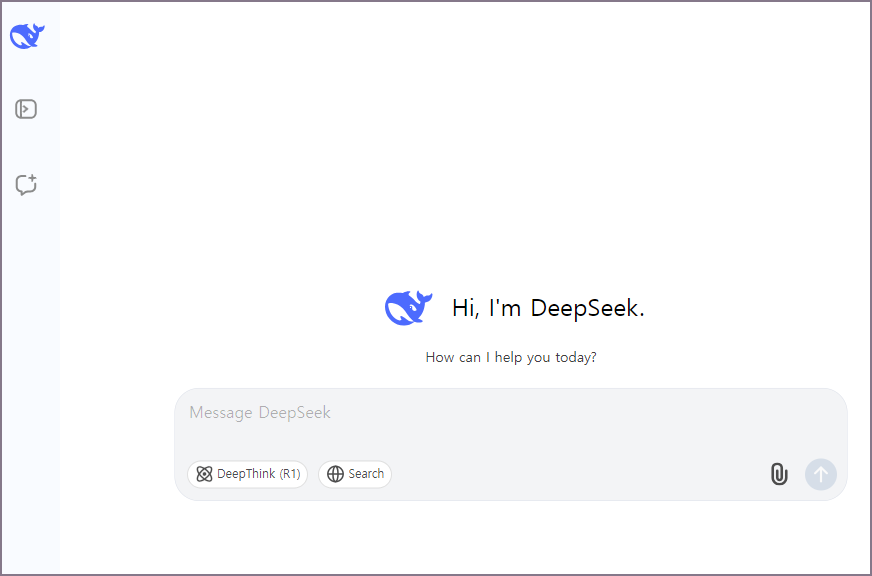872x576 pixels.
Task: Click the 'Hi, I'm DeepSeek.' heading
Action: point(548,308)
